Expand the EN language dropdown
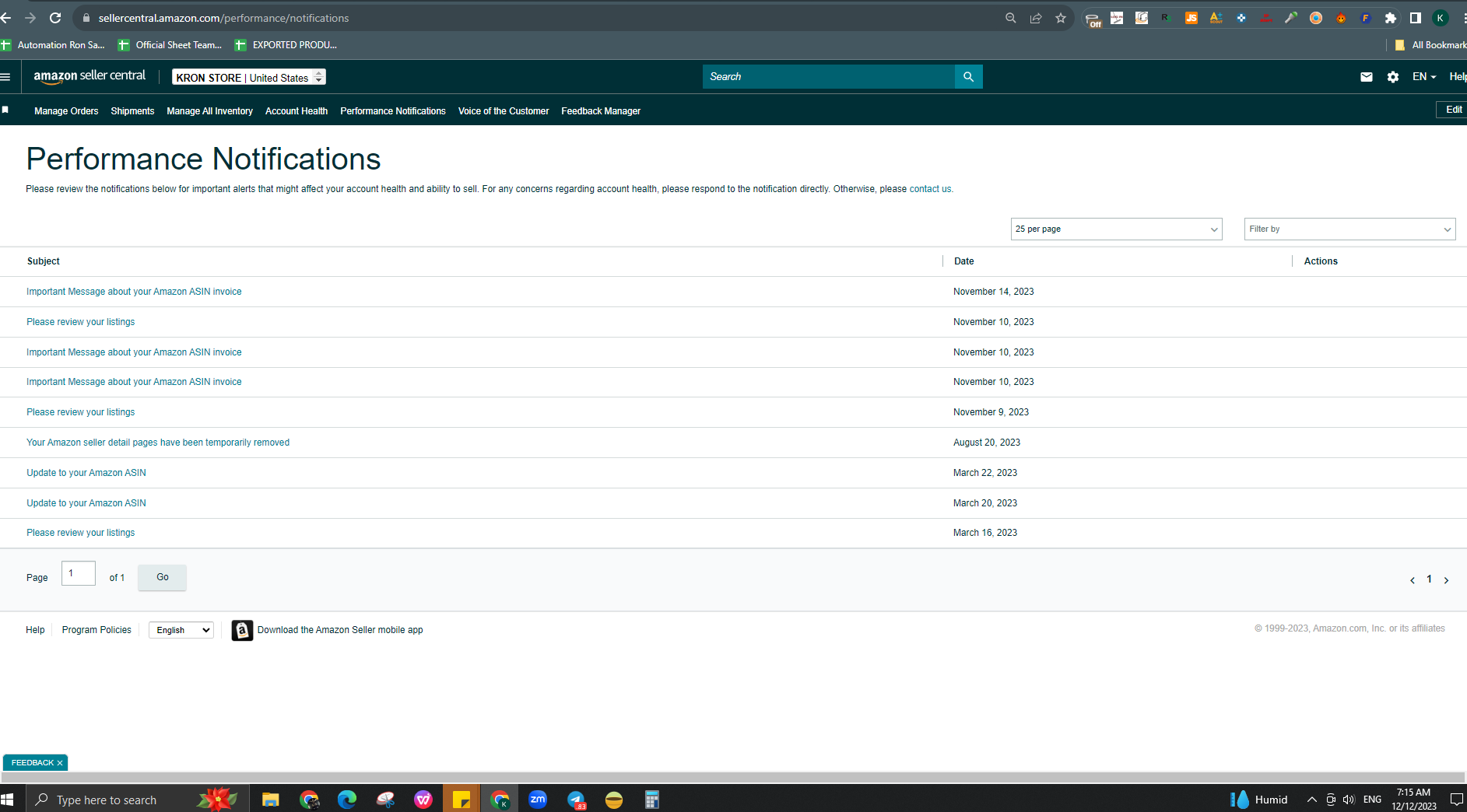Viewport: 1467px width, 812px height. tap(1424, 77)
